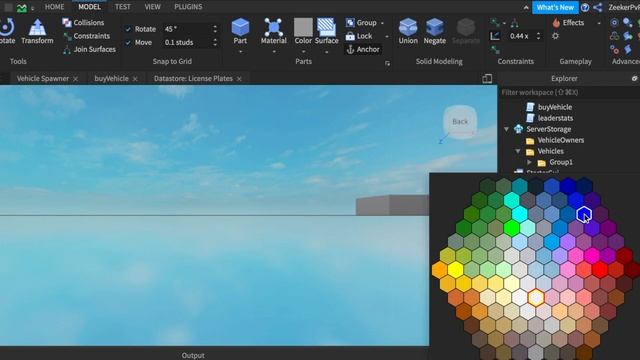Switch to the Vehicle Spawner tab
The height and width of the screenshot is (360, 640).
coord(42,78)
